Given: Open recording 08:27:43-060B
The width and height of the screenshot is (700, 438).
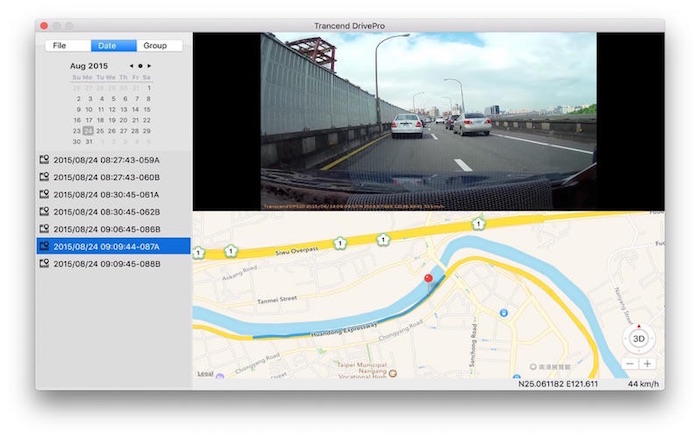Looking at the screenshot, I should 114,177.
